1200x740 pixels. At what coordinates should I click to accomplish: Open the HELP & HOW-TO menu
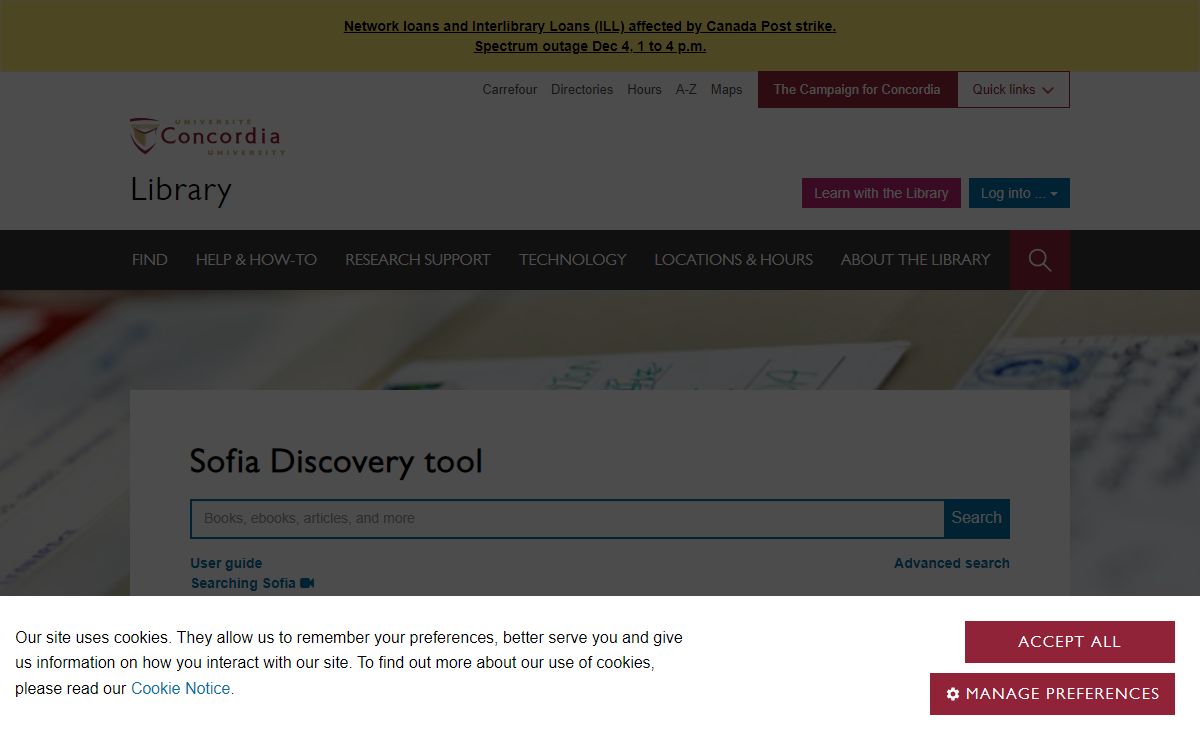click(x=256, y=260)
